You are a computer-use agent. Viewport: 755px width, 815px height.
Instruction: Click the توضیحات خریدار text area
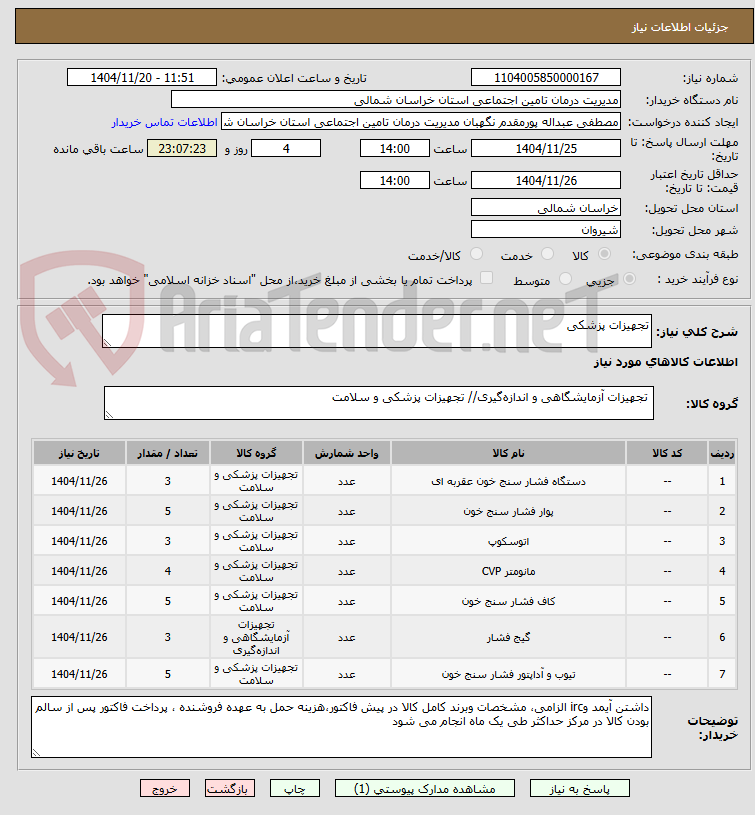point(341,727)
